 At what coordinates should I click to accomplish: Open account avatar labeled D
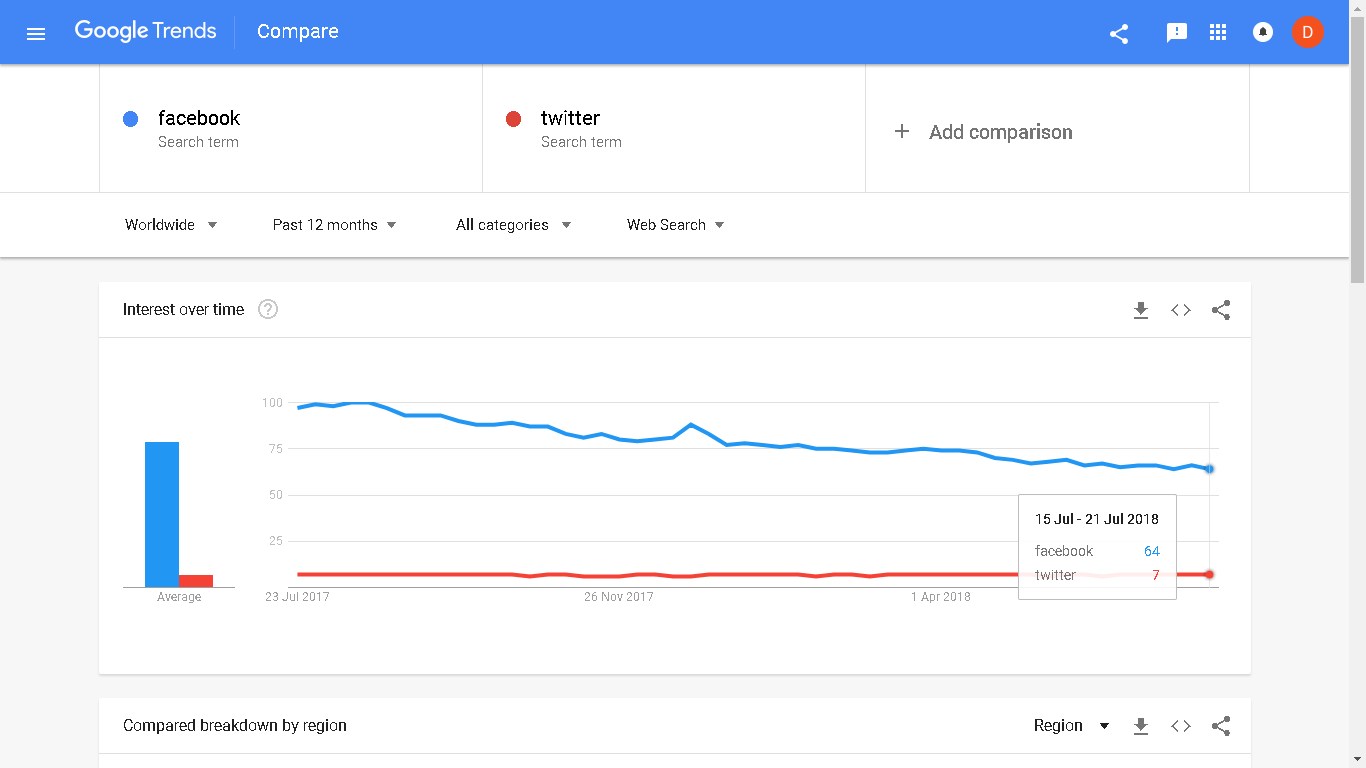(x=1307, y=32)
